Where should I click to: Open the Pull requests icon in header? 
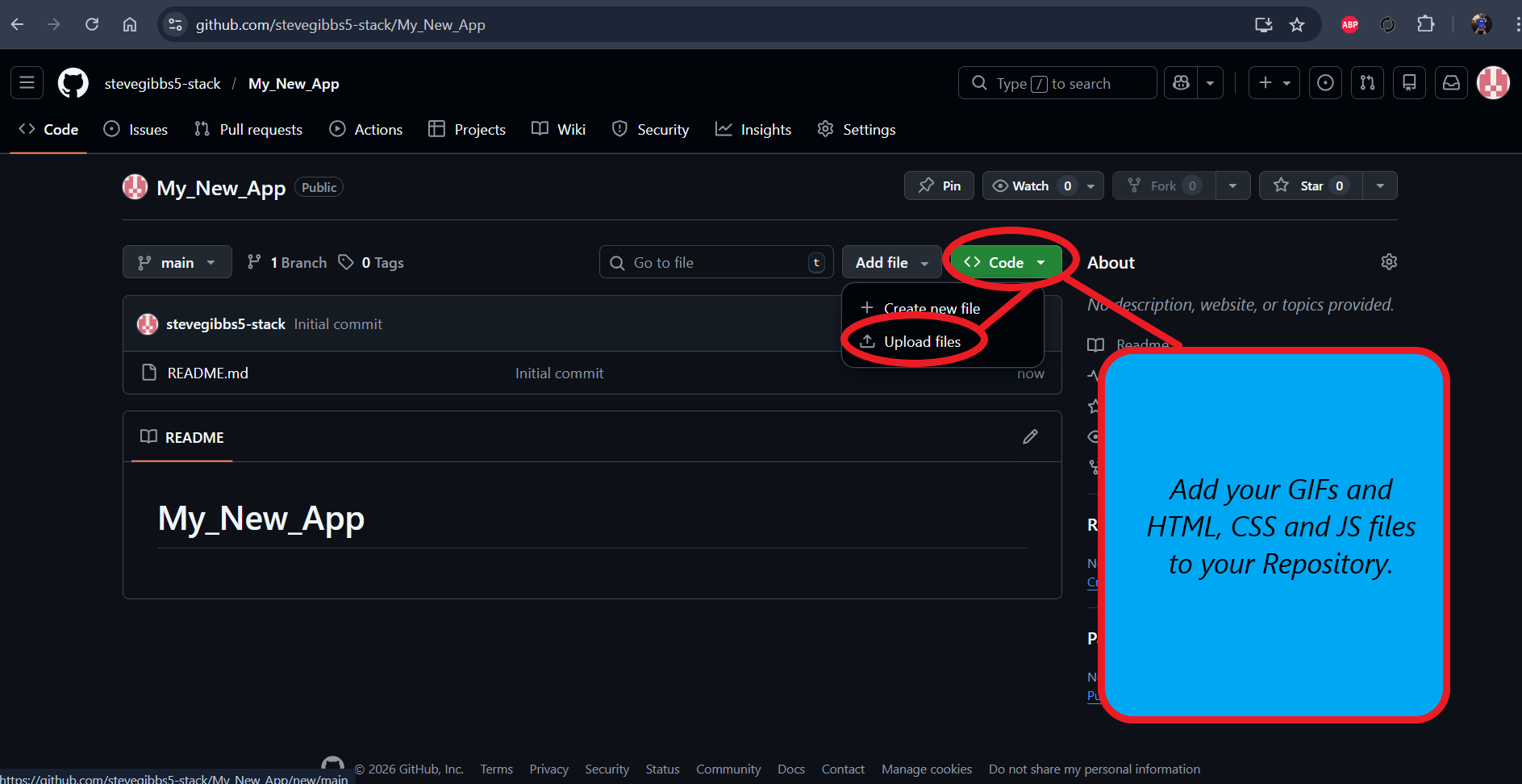pyautogui.click(x=1367, y=83)
